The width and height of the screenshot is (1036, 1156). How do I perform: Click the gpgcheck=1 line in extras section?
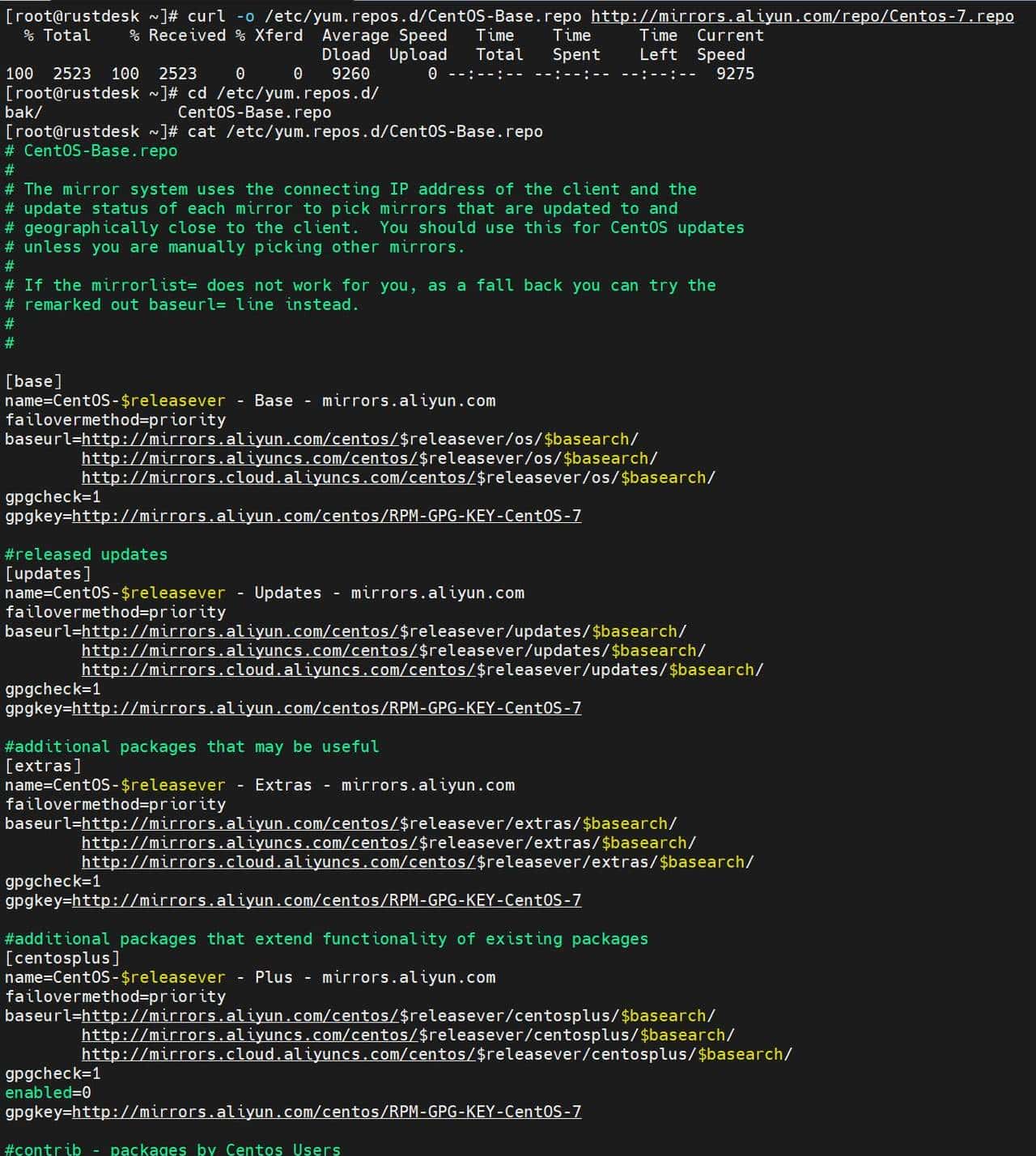coord(53,881)
